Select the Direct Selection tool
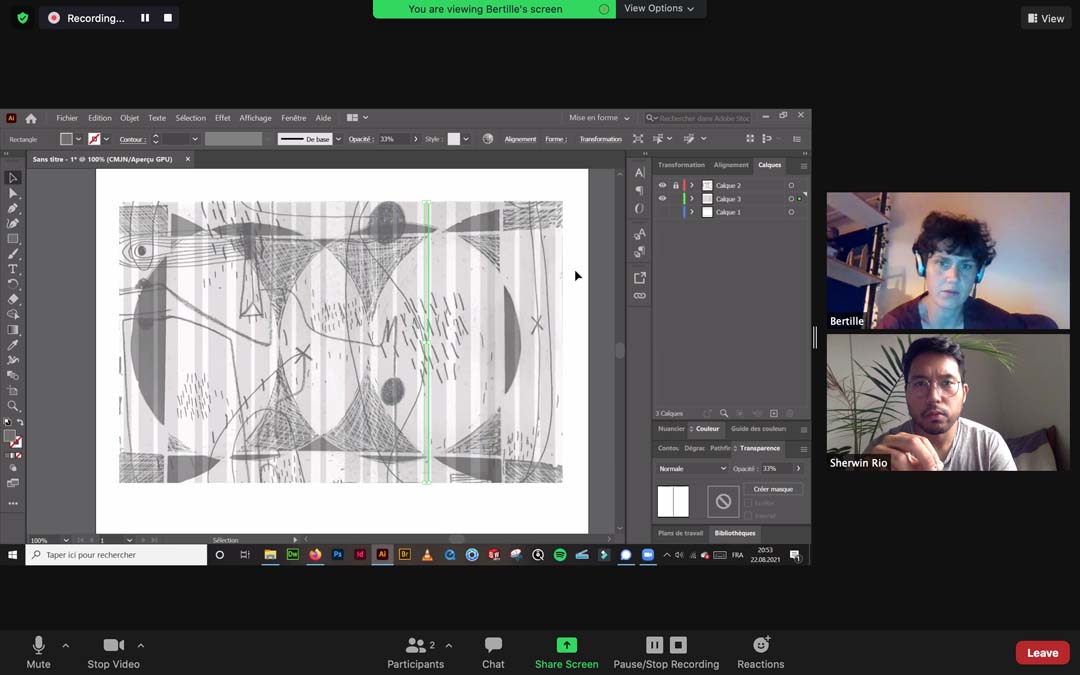The image size is (1080, 675). 12,194
